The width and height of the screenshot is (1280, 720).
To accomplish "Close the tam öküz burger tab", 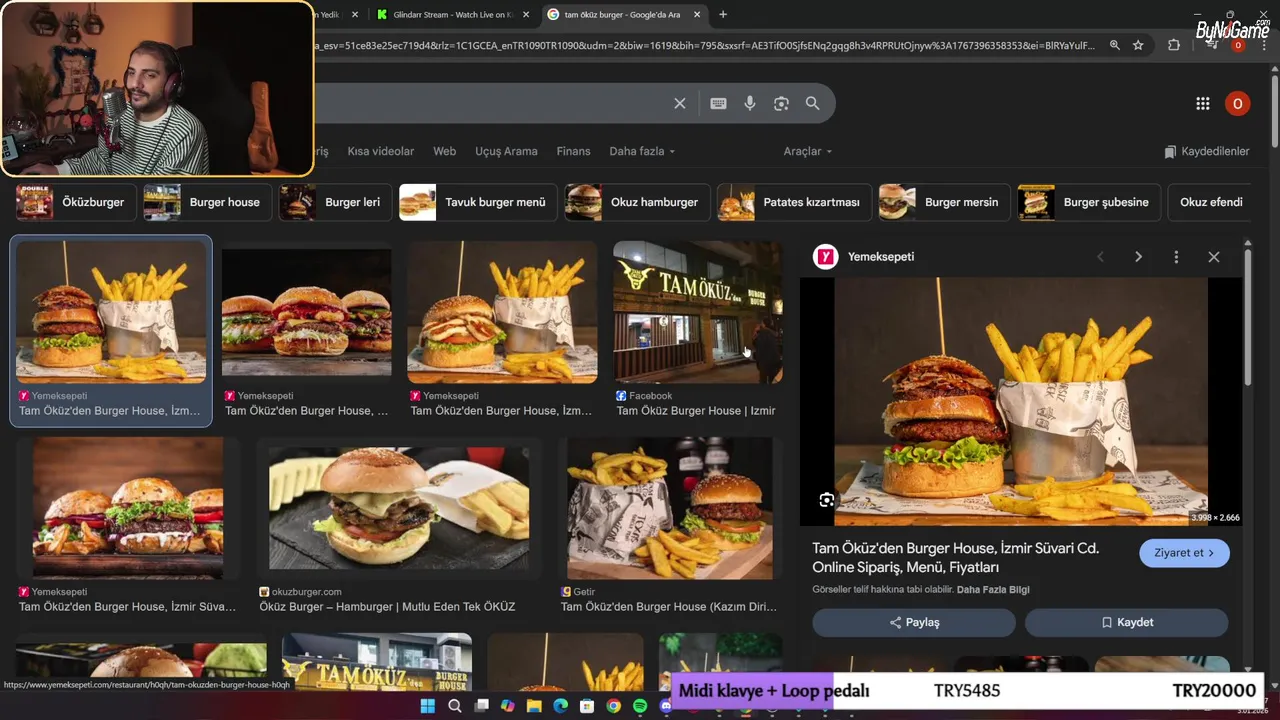I will click(x=696, y=15).
